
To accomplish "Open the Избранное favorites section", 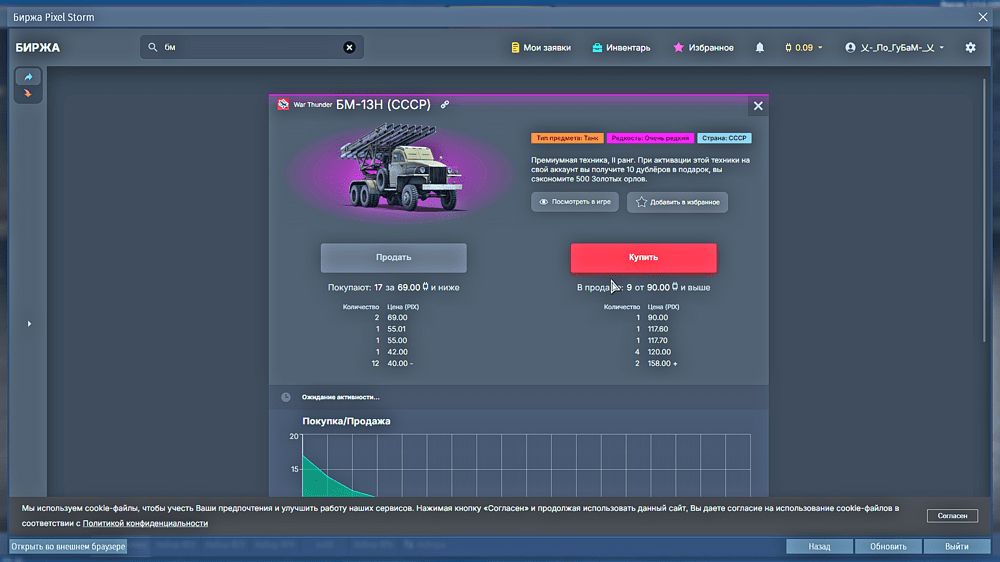I will [x=703, y=48].
